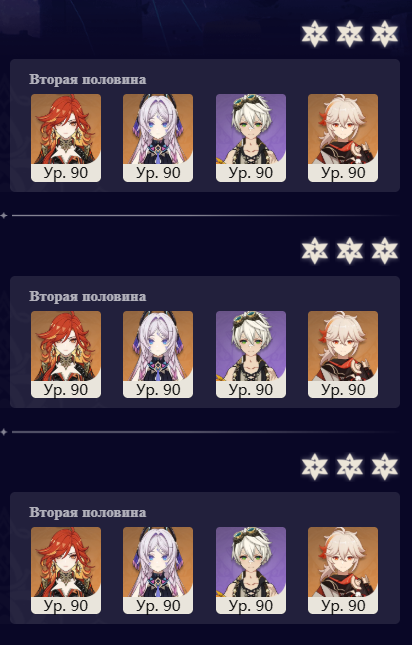Click the sparkle divider marker below the top panel

pos(4,216)
